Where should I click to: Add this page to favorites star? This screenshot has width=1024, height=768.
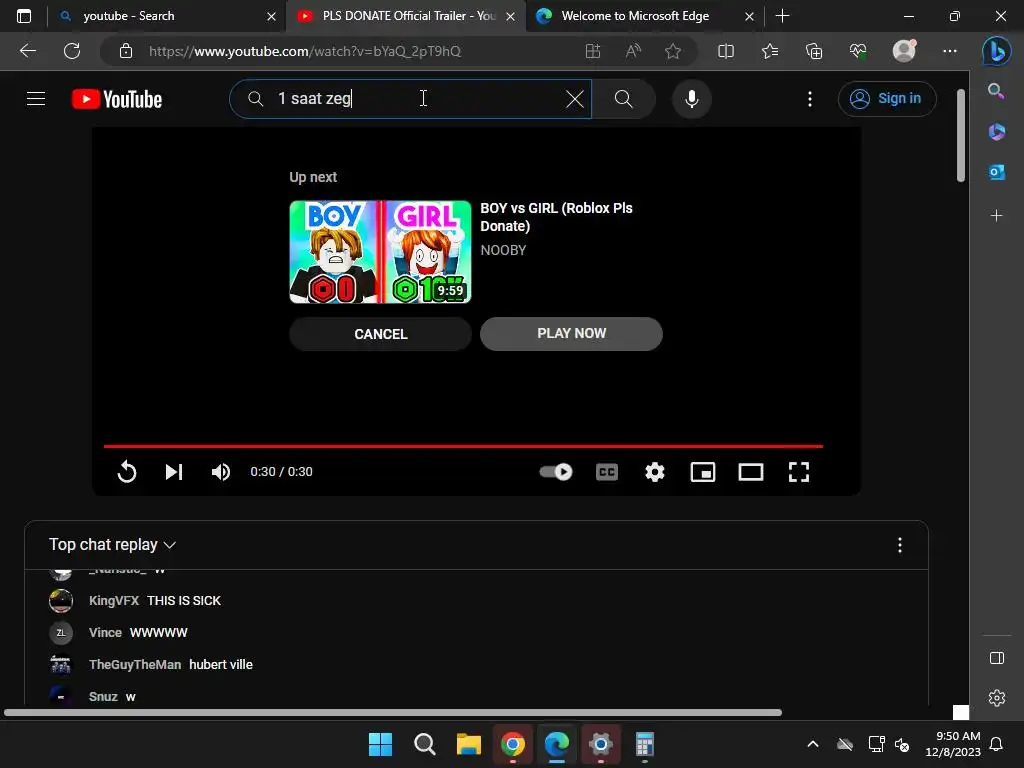tap(673, 51)
